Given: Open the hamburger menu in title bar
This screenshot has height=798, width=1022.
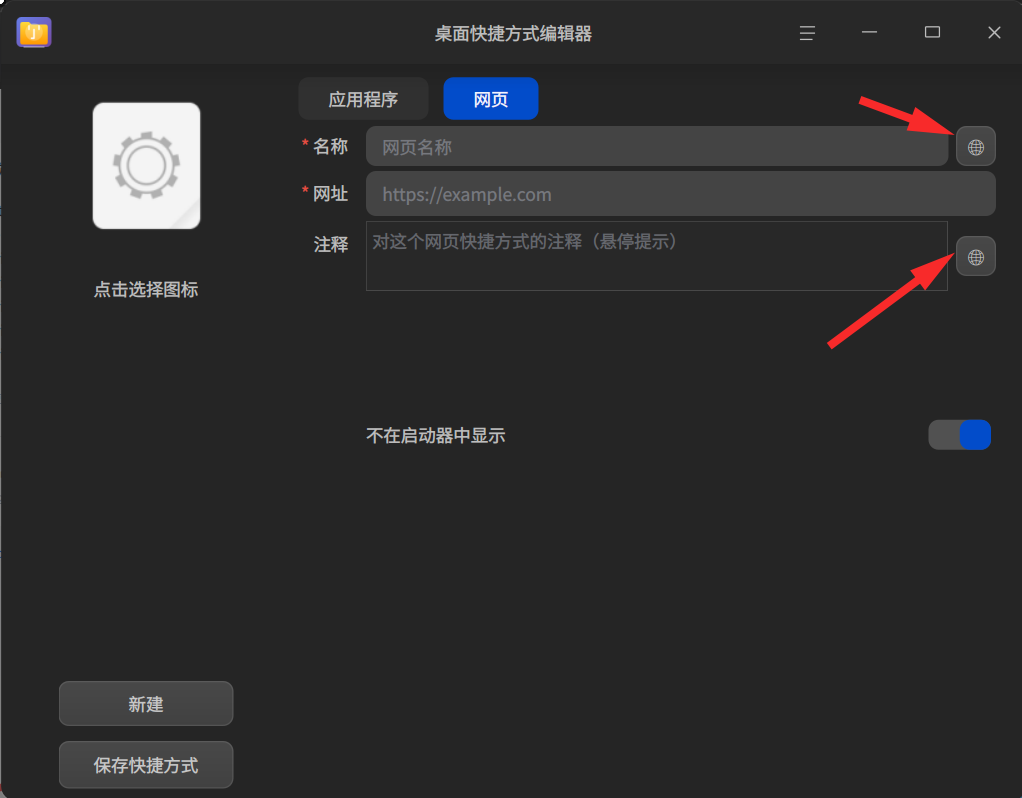Looking at the screenshot, I should coord(807,33).
